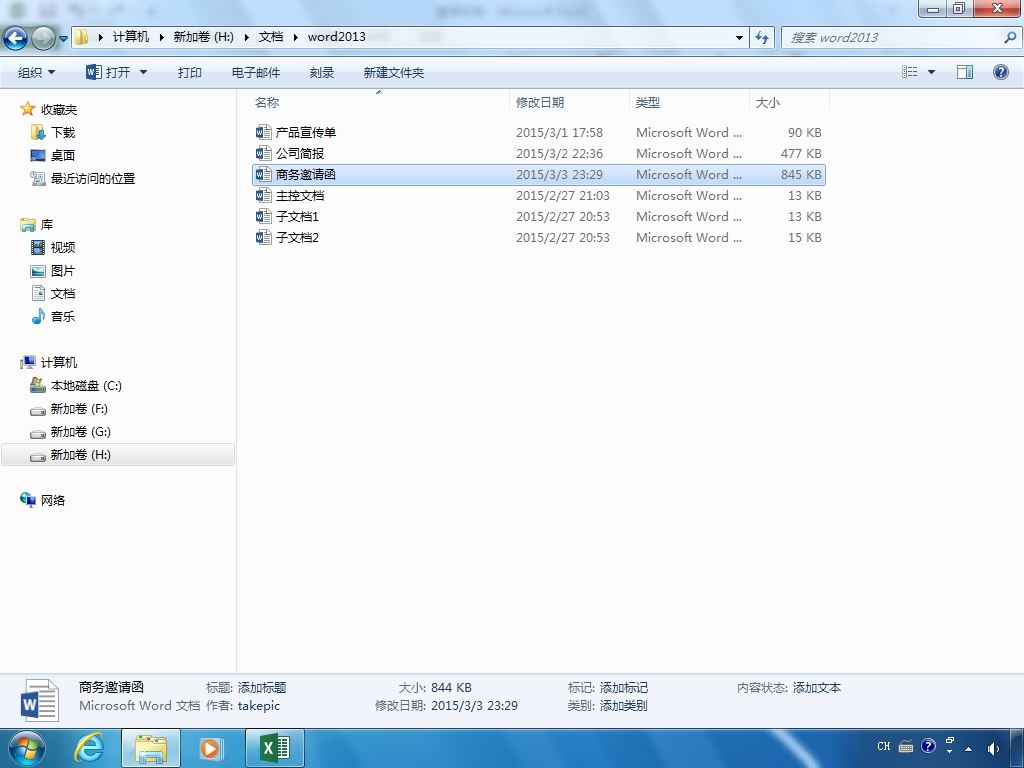Click 打印 in the toolbar

(x=189, y=72)
